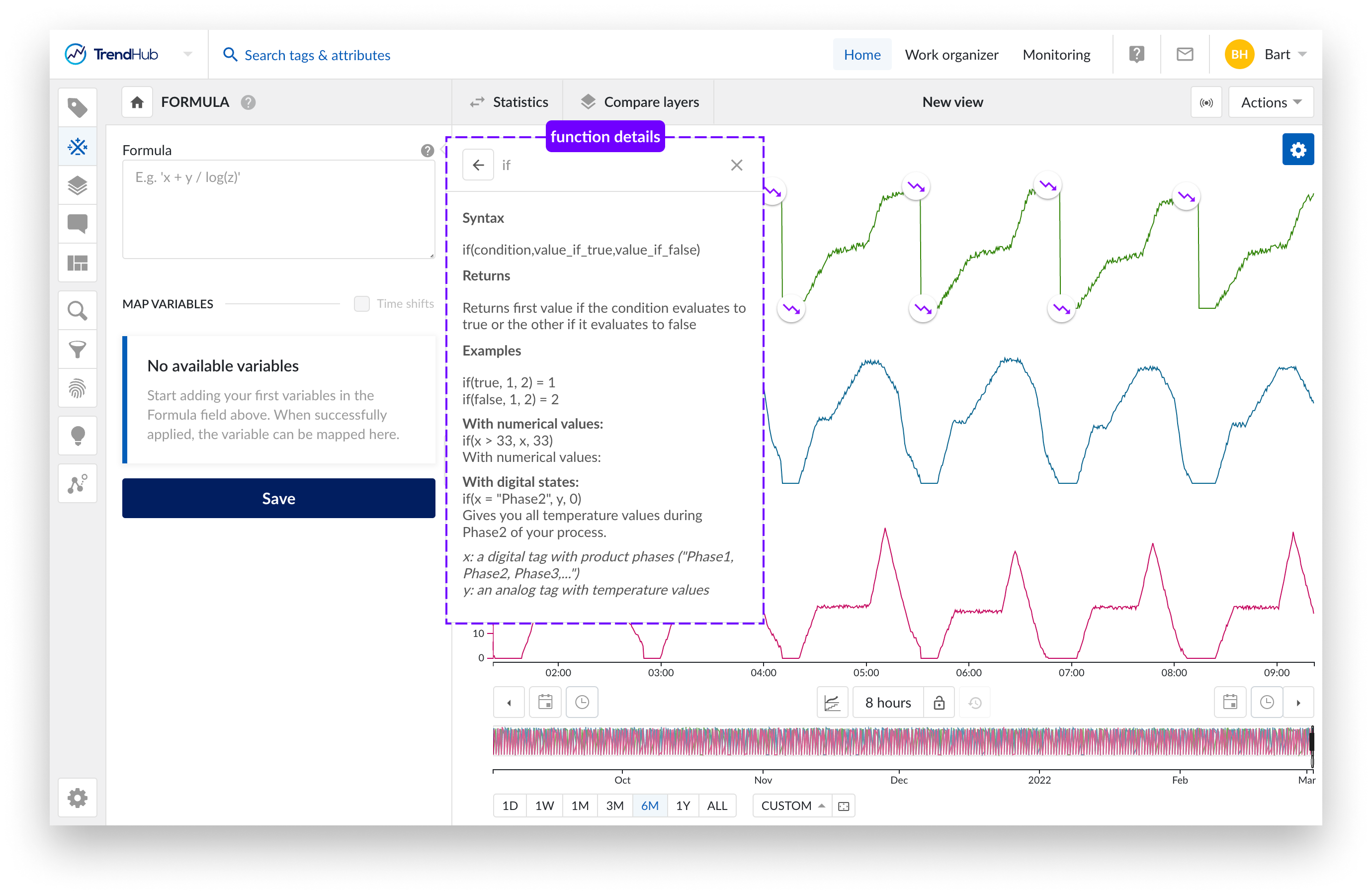Switch to the Work organizer tab

tap(951, 55)
